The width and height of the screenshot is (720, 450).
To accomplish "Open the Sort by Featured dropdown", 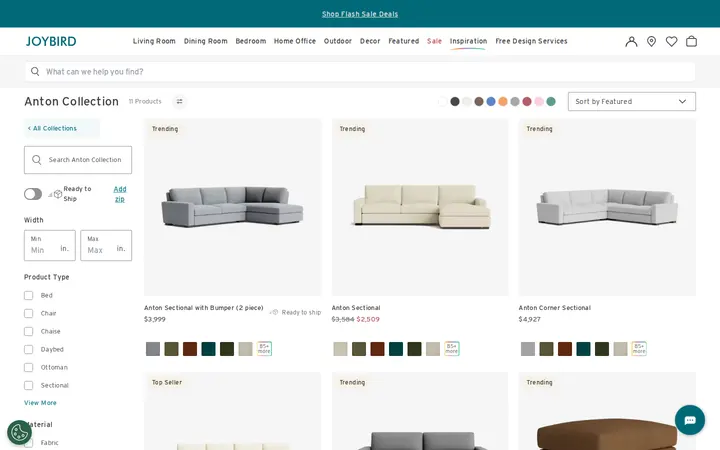I will (631, 101).
